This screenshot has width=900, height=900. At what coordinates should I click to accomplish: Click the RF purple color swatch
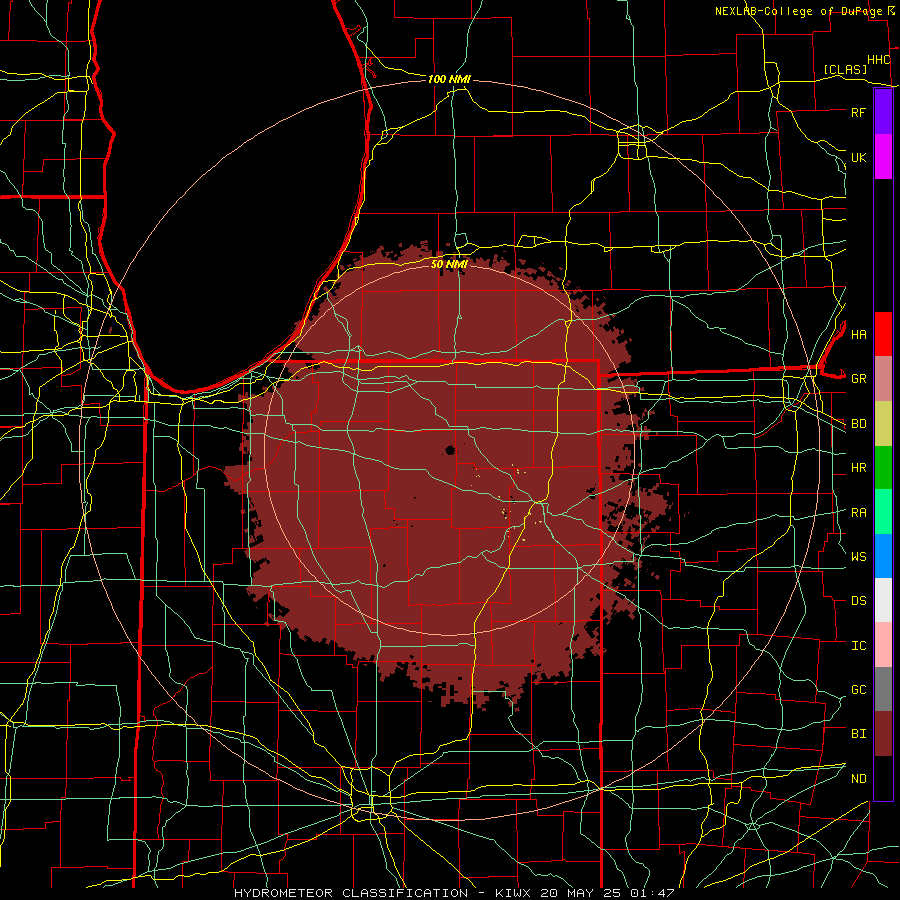click(883, 112)
